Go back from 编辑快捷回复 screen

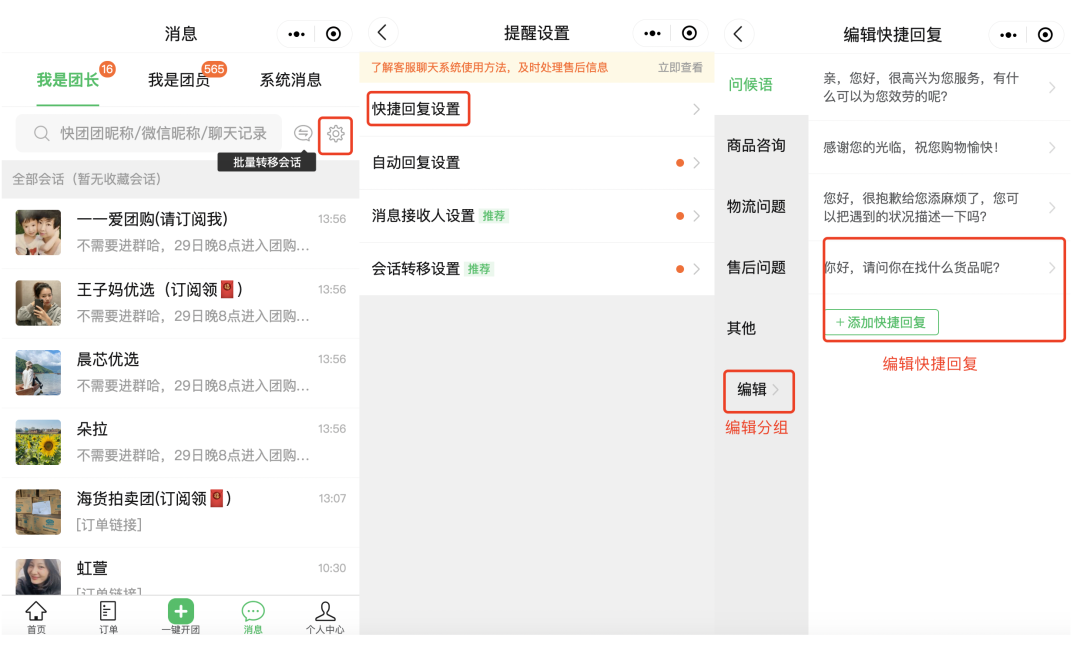[x=738, y=34]
